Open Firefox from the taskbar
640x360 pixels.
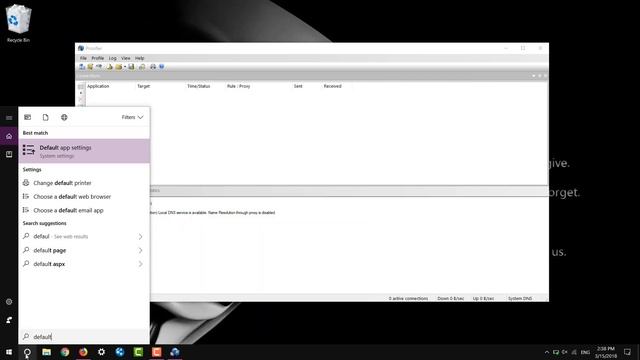coord(83,352)
